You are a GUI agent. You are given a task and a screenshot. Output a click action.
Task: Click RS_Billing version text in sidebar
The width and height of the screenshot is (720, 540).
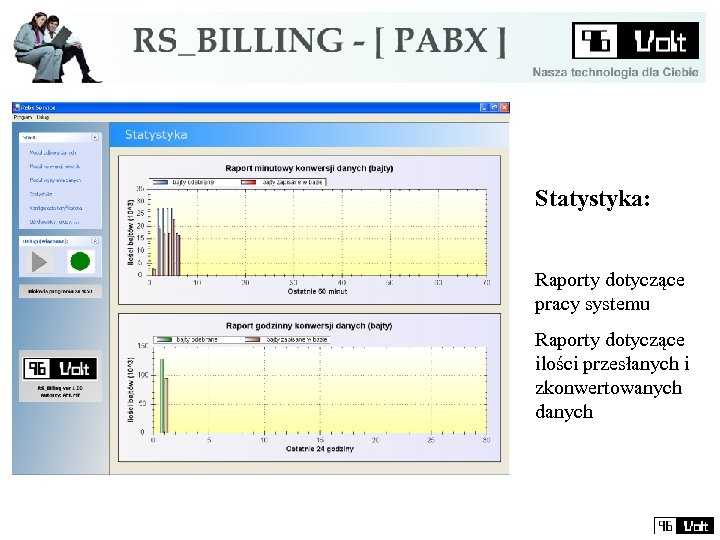pos(60,388)
